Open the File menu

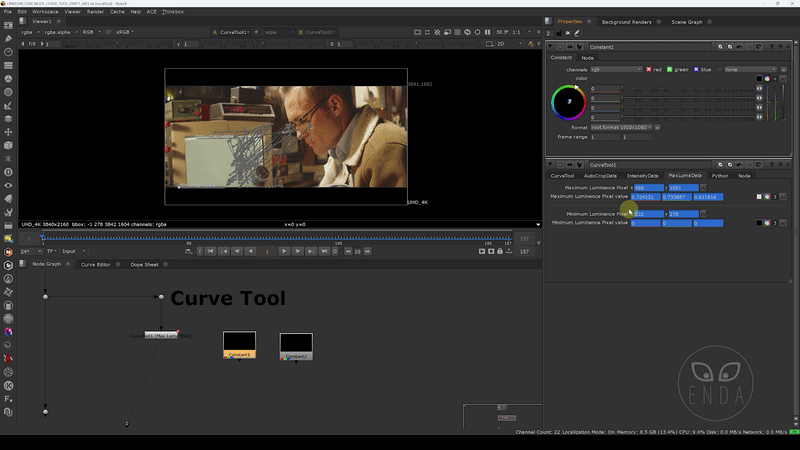(8, 11)
